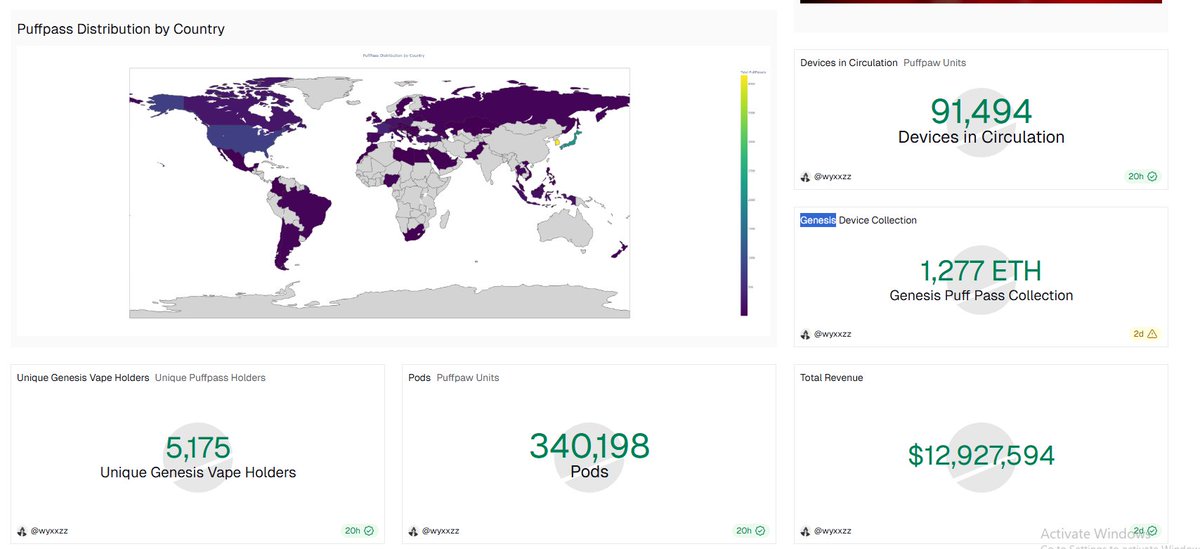Open @wyxxzz profile link on Total Revenue card
The width and height of the screenshot is (1200, 549).
(x=833, y=531)
